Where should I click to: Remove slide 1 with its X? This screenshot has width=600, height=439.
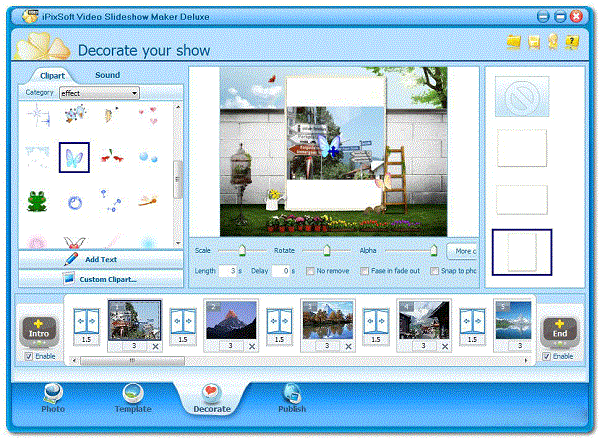[155, 346]
